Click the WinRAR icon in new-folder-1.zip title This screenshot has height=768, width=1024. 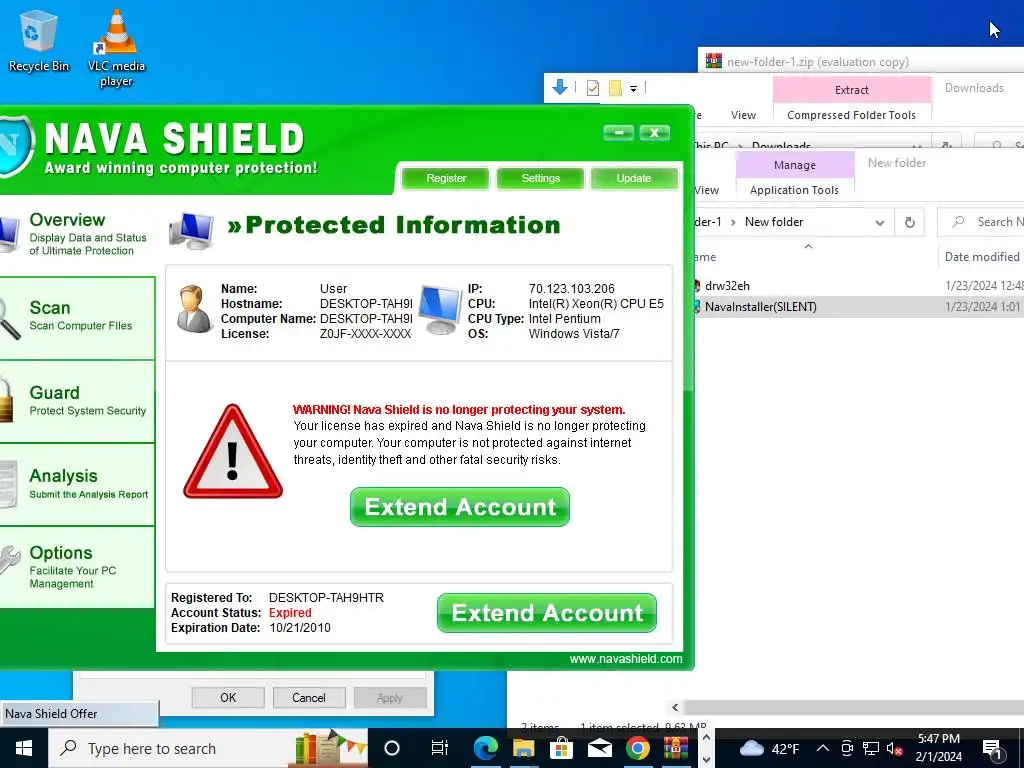pyautogui.click(x=713, y=61)
